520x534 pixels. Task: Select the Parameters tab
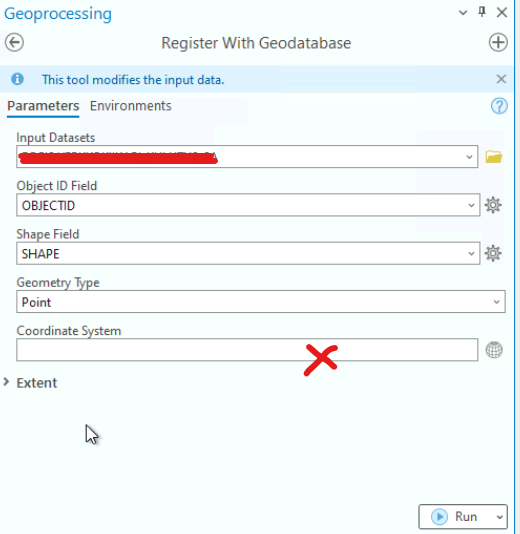[43, 106]
